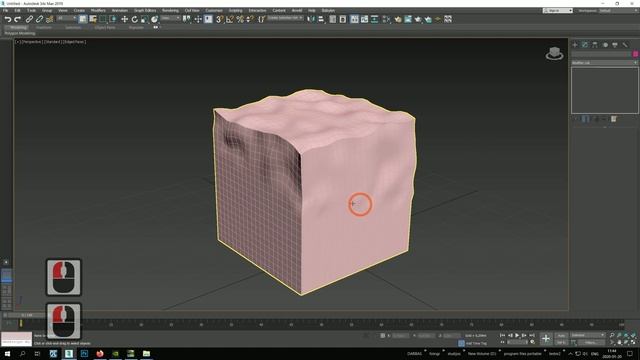The width and height of the screenshot is (640, 360).
Task: Toggle Auto Key animation mode
Action: (562, 336)
